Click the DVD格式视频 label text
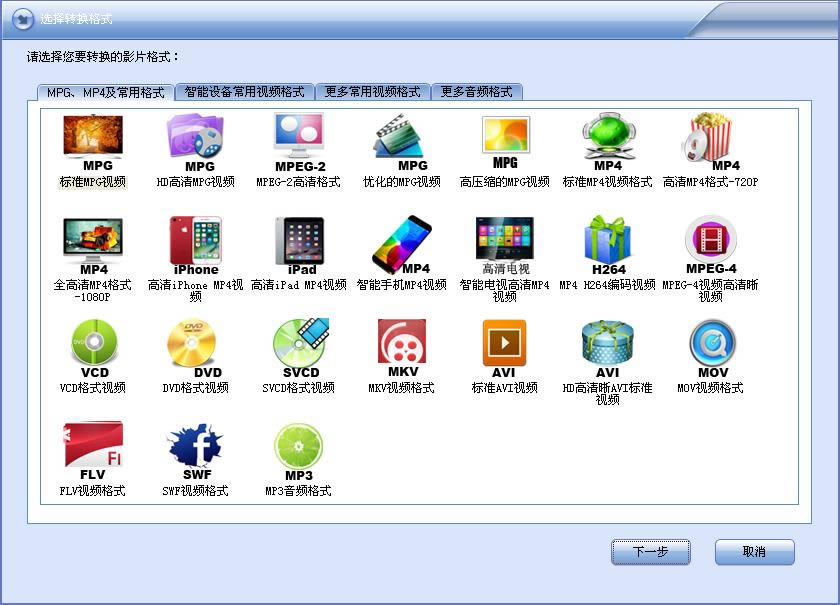The image size is (840, 605). click(x=196, y=388)
